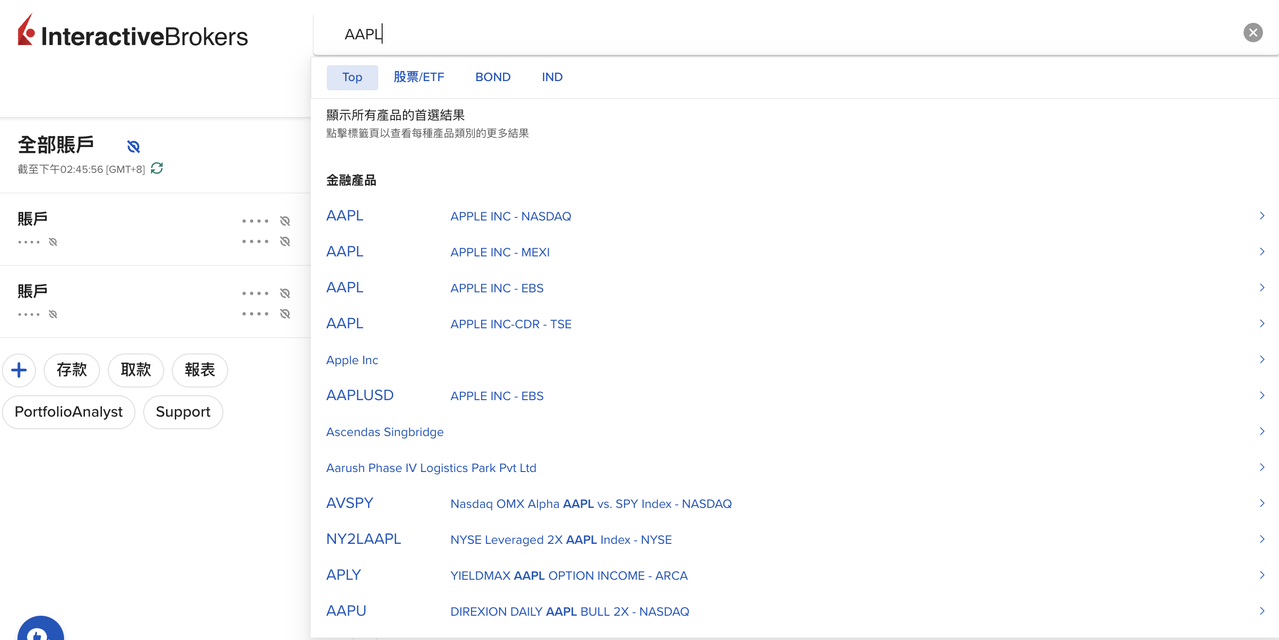Click the 全部賬戶 heading

[x=56, y=146]
